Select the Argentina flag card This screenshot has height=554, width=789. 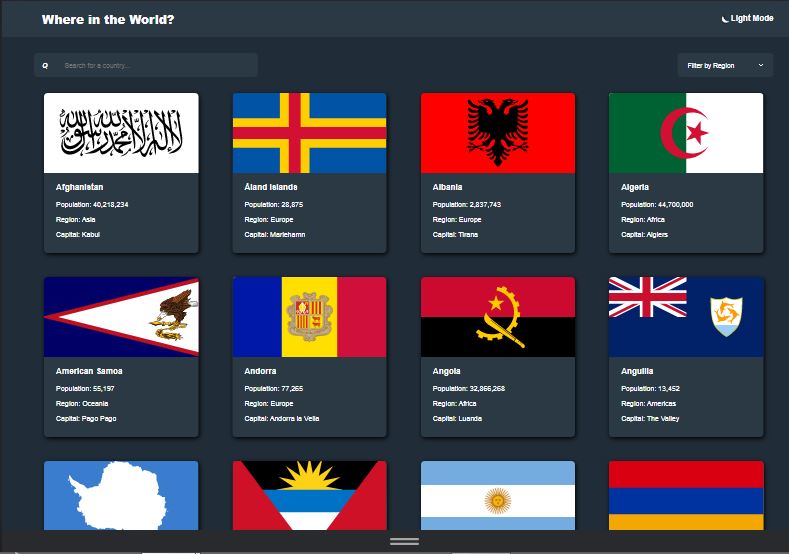[x=497, y=495]
